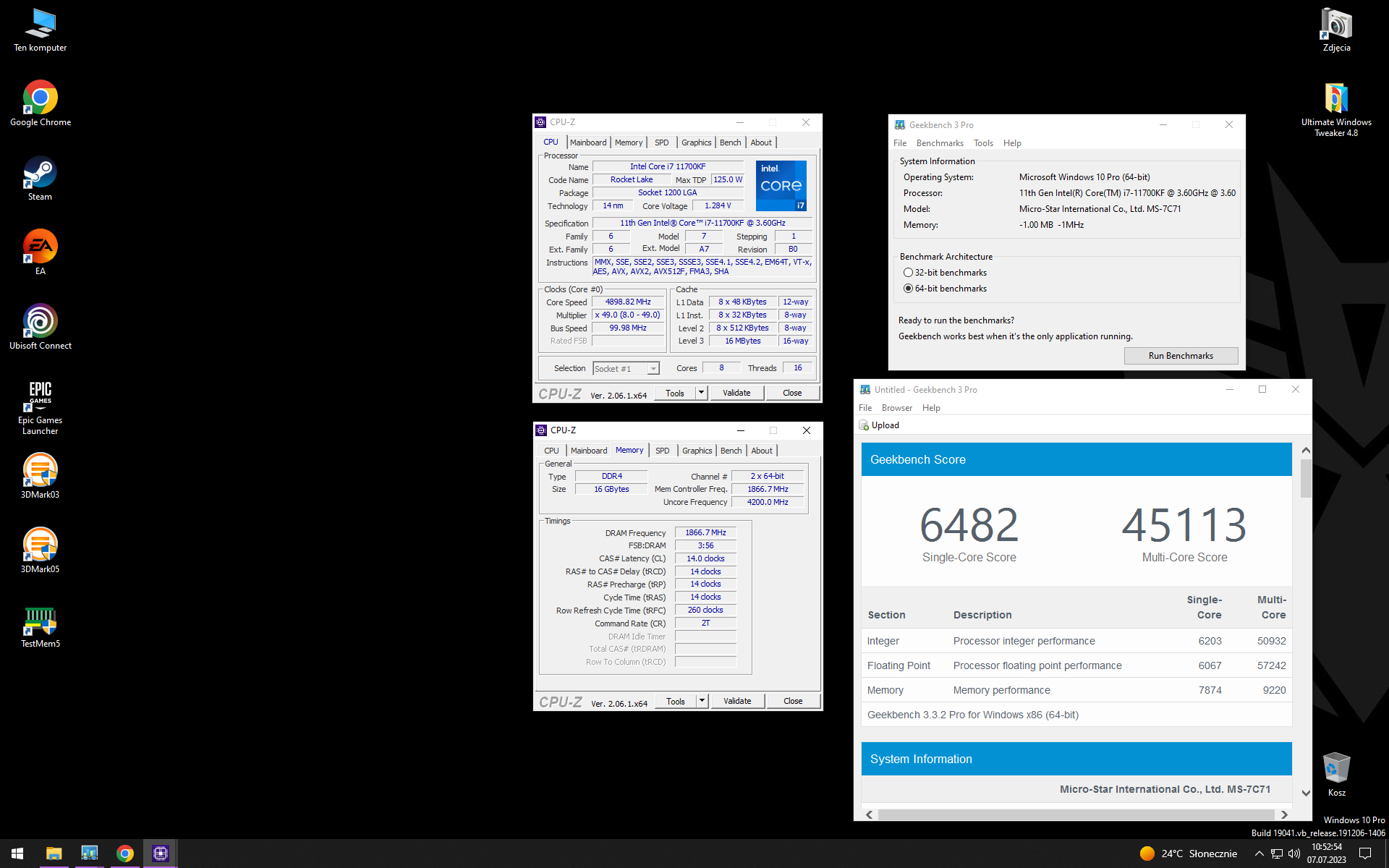Open Help menu in Geekbench results window
The width and height of the screenshot is (1389, 868).
pyautogui.click(x=931, y=408)
